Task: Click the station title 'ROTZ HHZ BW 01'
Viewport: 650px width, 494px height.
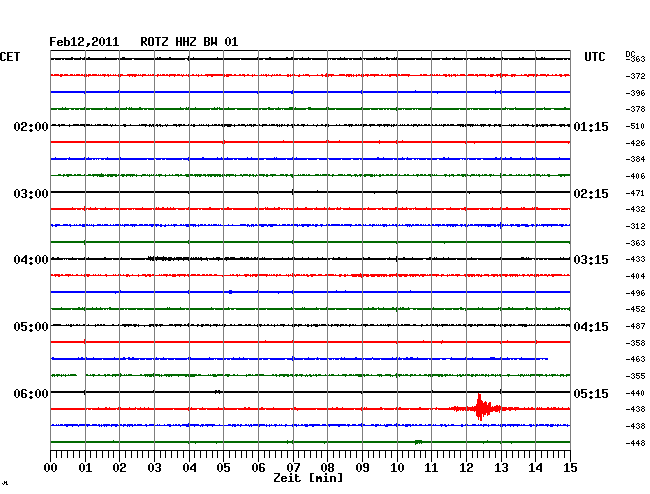Action: [x=189, y=42]
